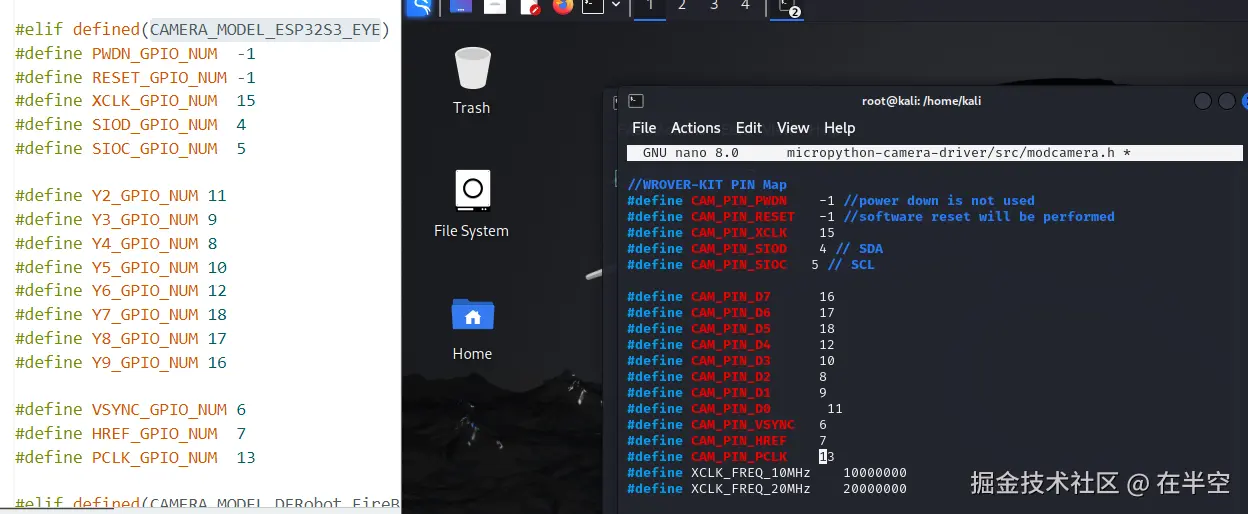Open the Home folder desktop icon
This screenshot has width=1248, height=514.
pyautogui.click(x=472, y=328)
